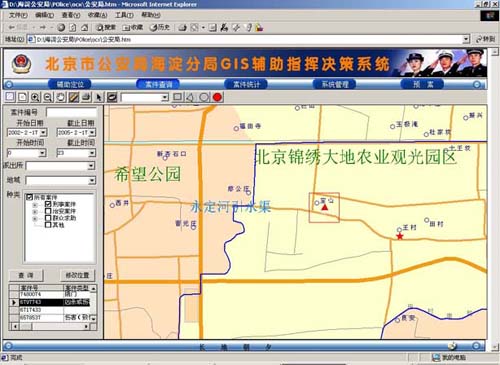Viewport: 500px width, 365px height.
Task: Select the zoom out magnifier tool
Action: pos(48,97)
